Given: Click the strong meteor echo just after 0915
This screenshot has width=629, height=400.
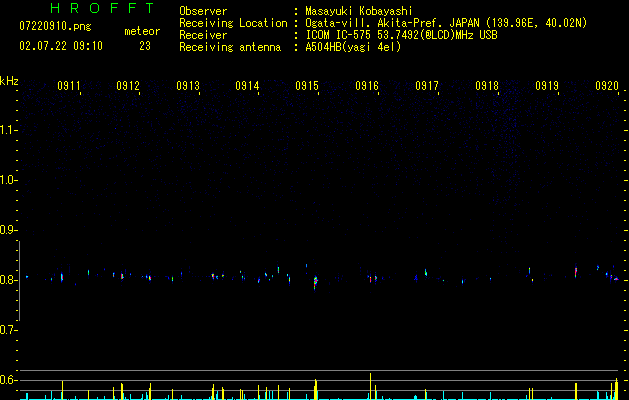Looking at the screenshot, I should pos(315,282).
